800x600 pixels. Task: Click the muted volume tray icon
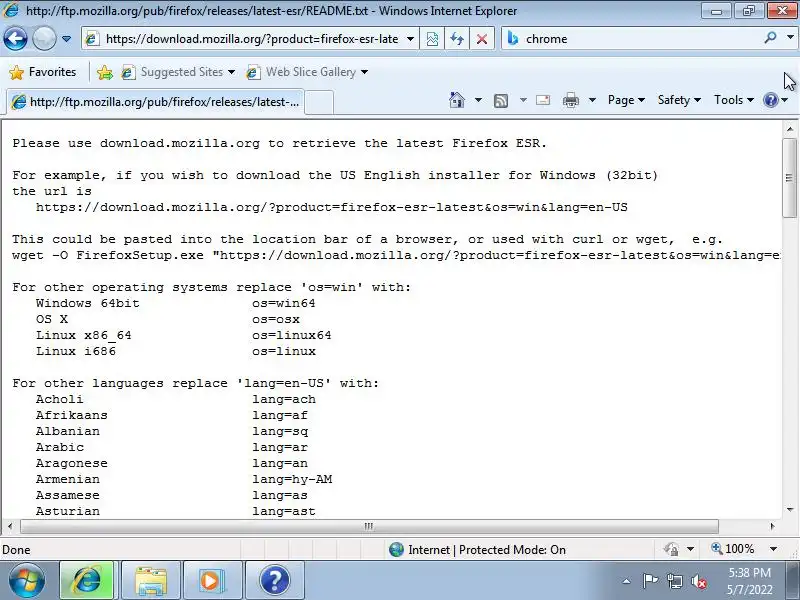(x=698, y=581)
